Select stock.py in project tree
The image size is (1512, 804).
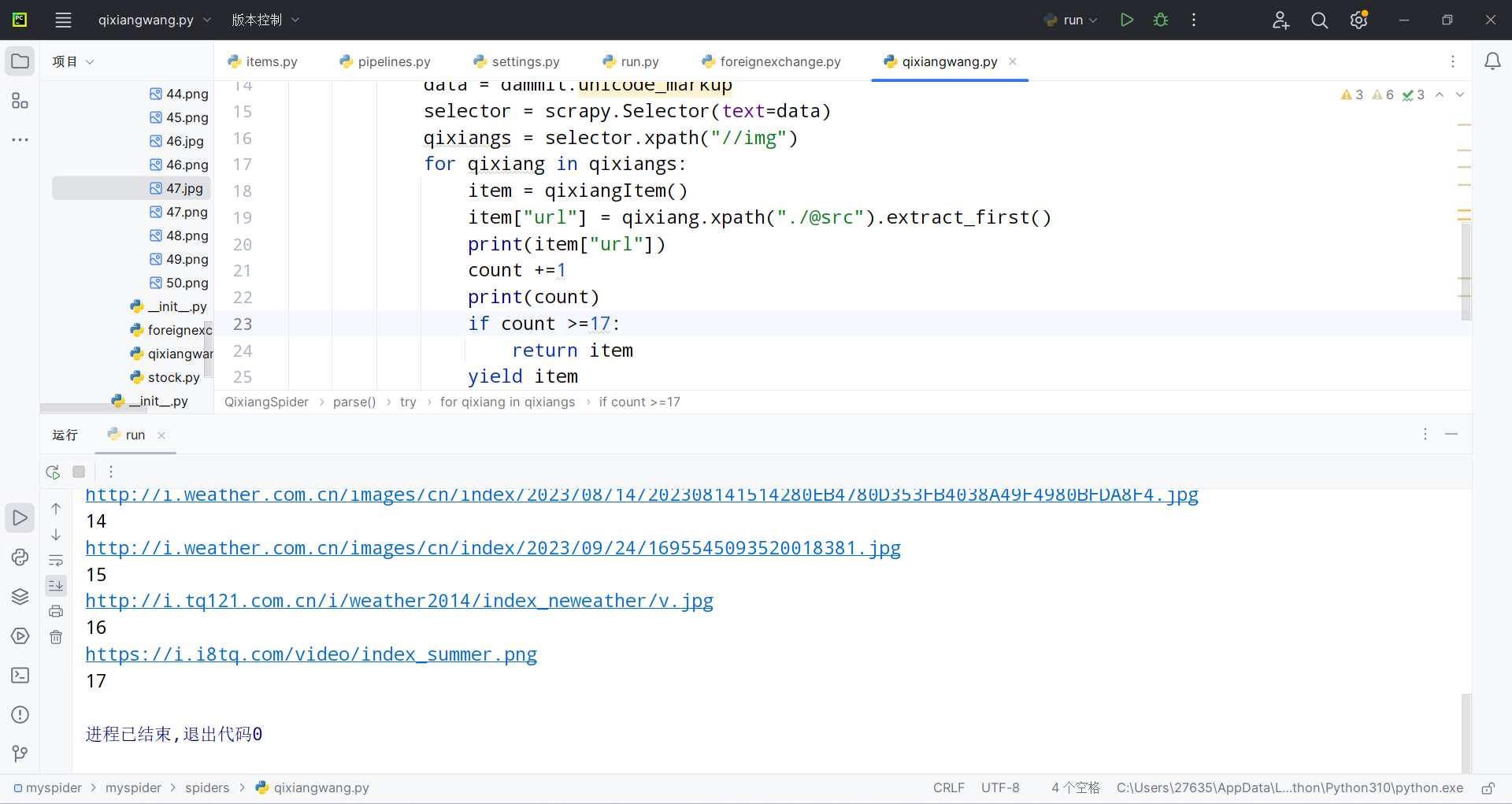pyautogui.click(x=165, y=377)
